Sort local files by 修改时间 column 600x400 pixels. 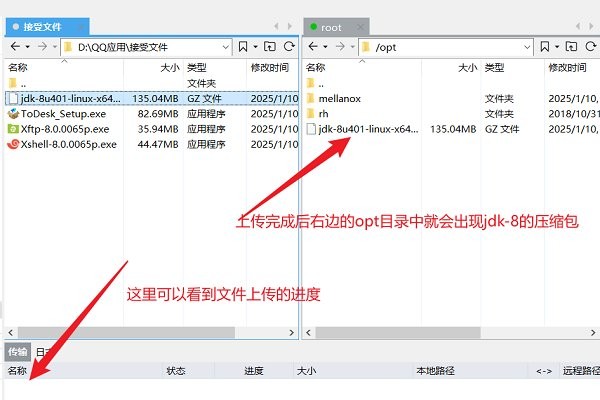tap(272, 68)
